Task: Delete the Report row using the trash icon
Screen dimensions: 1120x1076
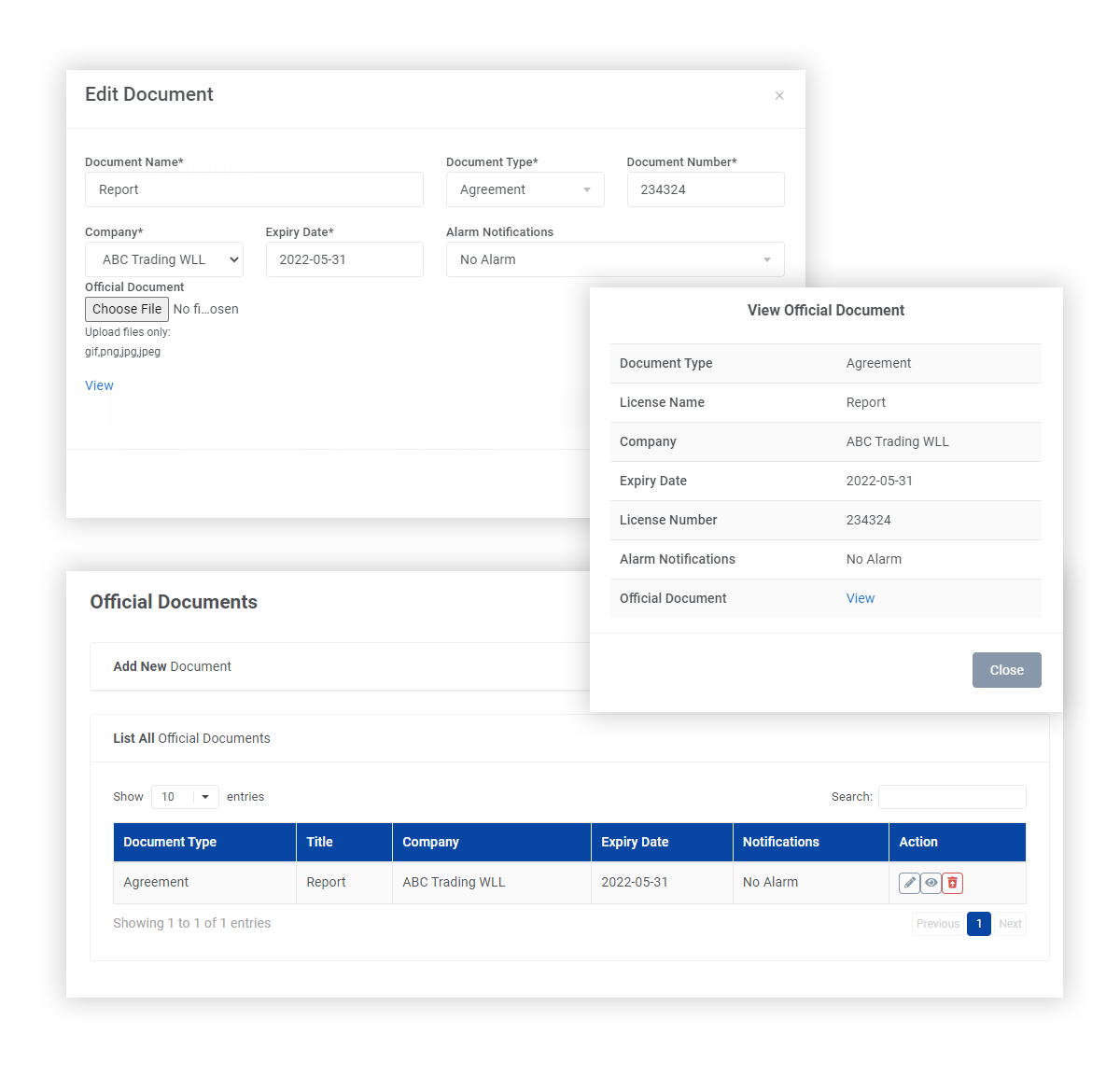Action: coord(952,882)
